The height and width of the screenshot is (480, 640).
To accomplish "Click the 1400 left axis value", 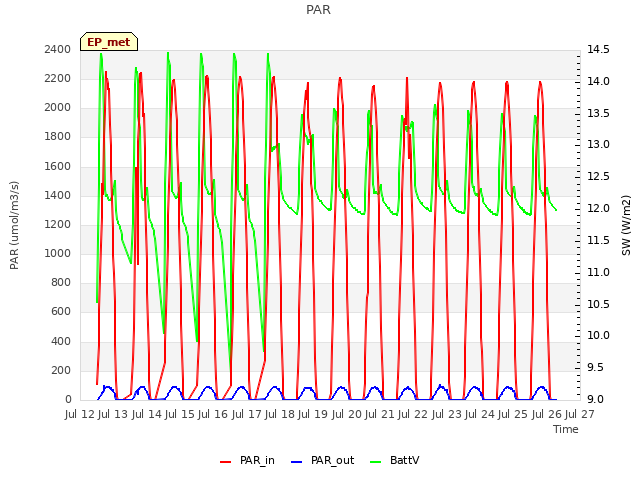I will coord(58,195).
